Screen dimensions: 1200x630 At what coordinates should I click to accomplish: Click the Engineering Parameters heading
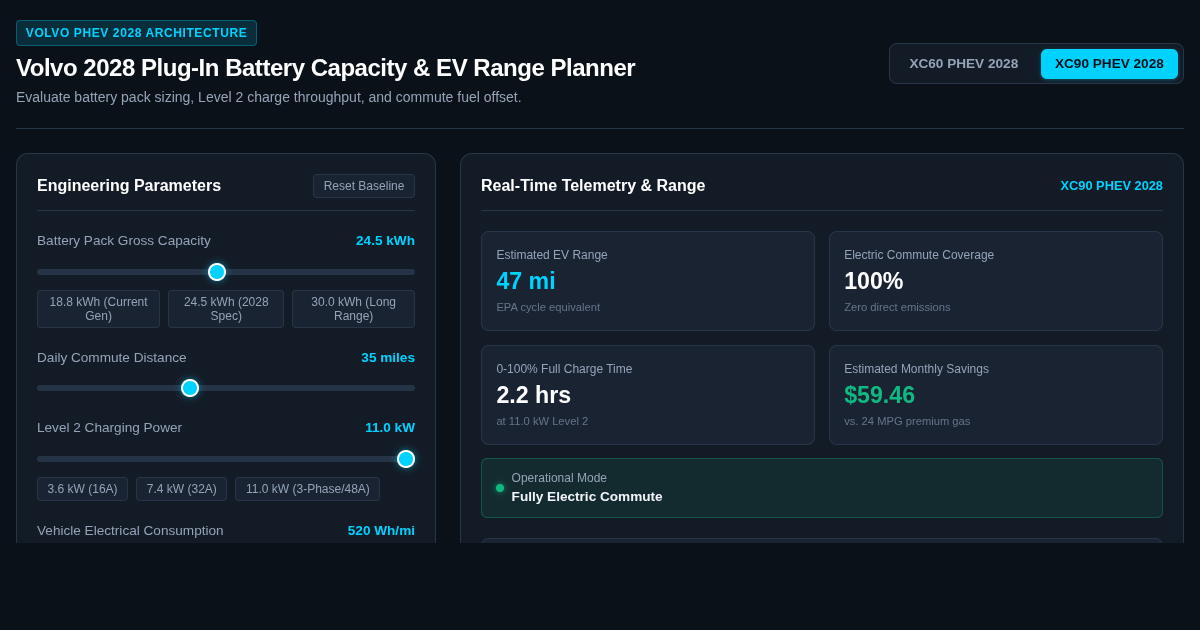pos(129,186)
